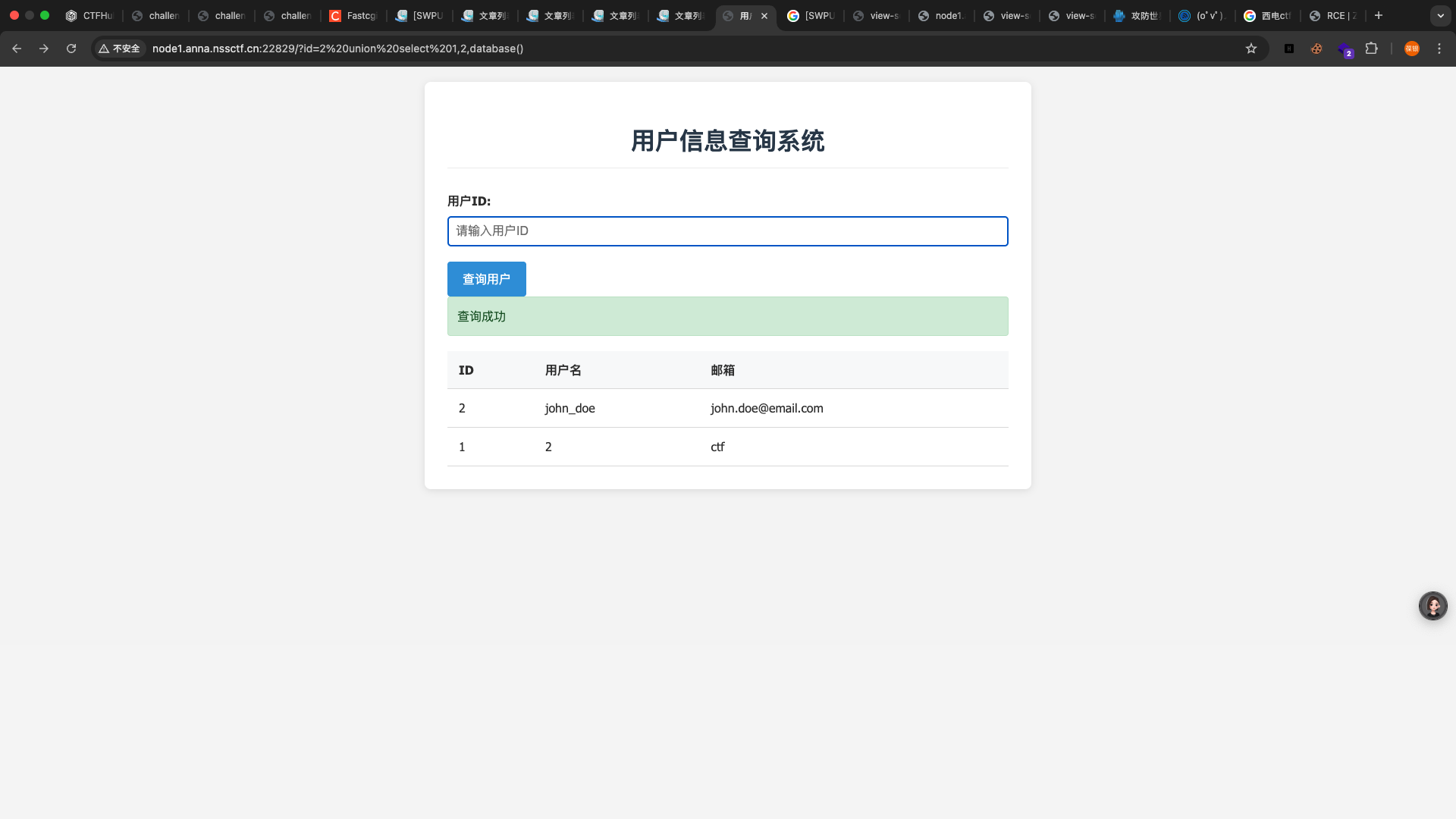Go forward in browser history
This screenshot has width=1456, height=819.
click(44, 49)
